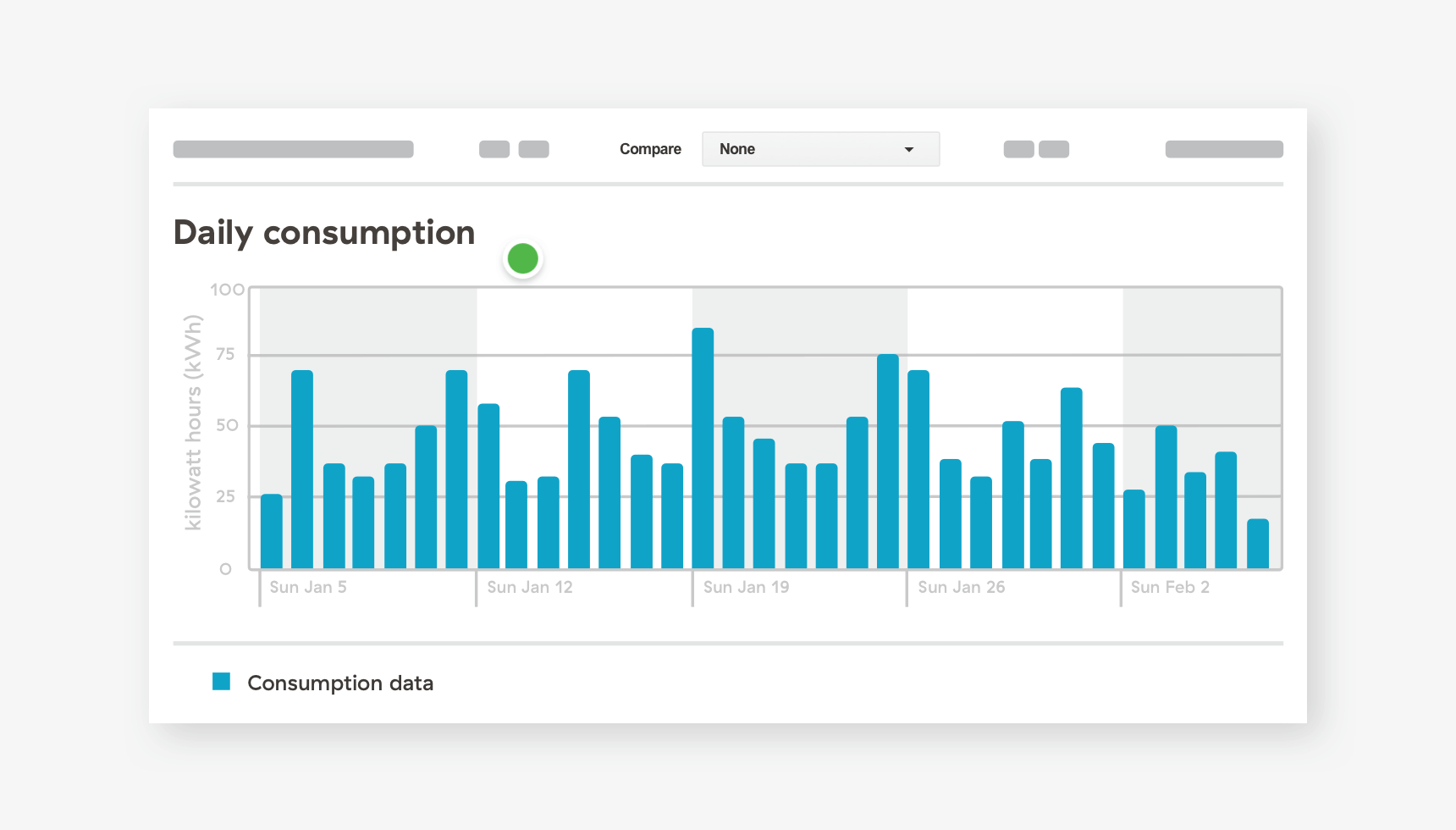Click the second small gray button left of Compare
This screenshot has height=830, width=1456.
(533, 149)
